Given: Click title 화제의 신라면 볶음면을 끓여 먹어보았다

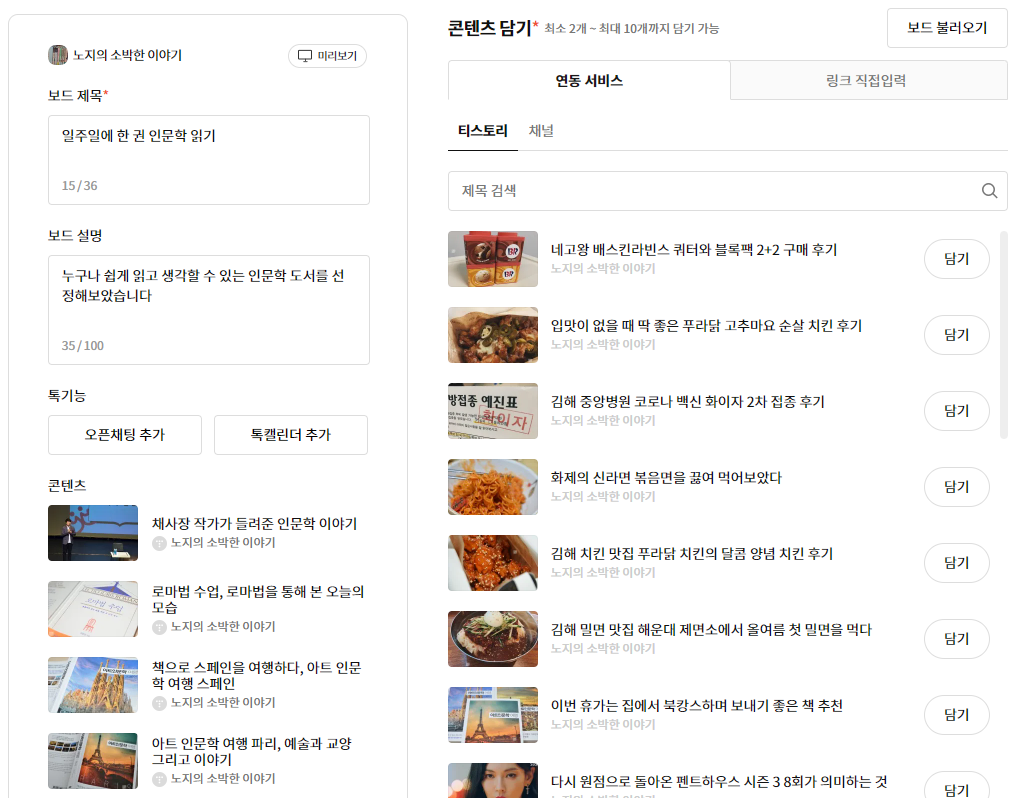Looking at the screenshot, I should (x=666, y=478).
